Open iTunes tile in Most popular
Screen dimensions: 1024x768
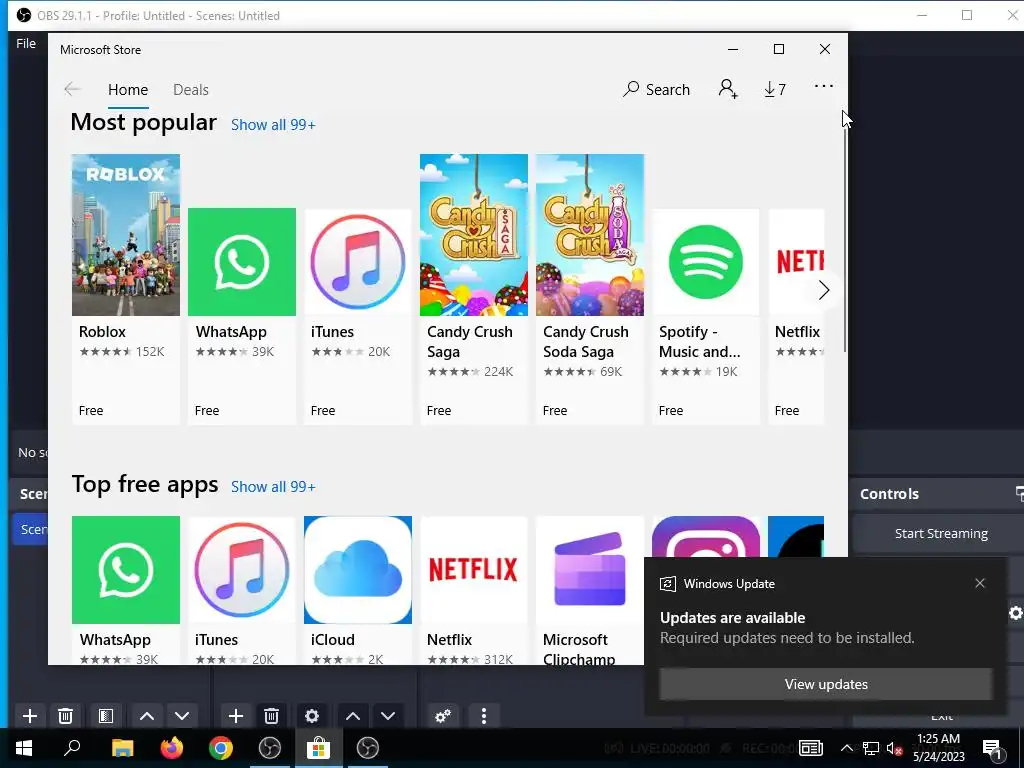(358, 316)
